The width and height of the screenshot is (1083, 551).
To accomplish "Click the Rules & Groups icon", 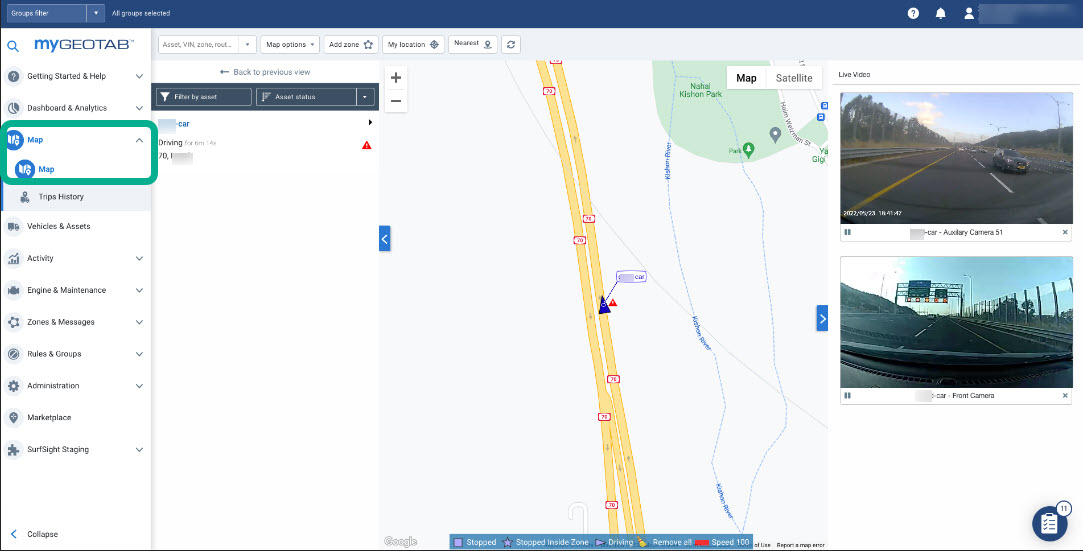I will click(14, 354).
